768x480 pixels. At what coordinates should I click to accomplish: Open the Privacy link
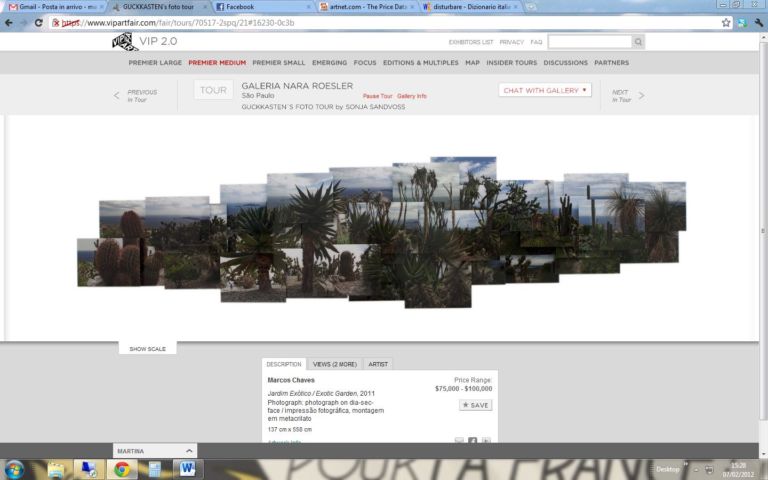pos(511,42)
